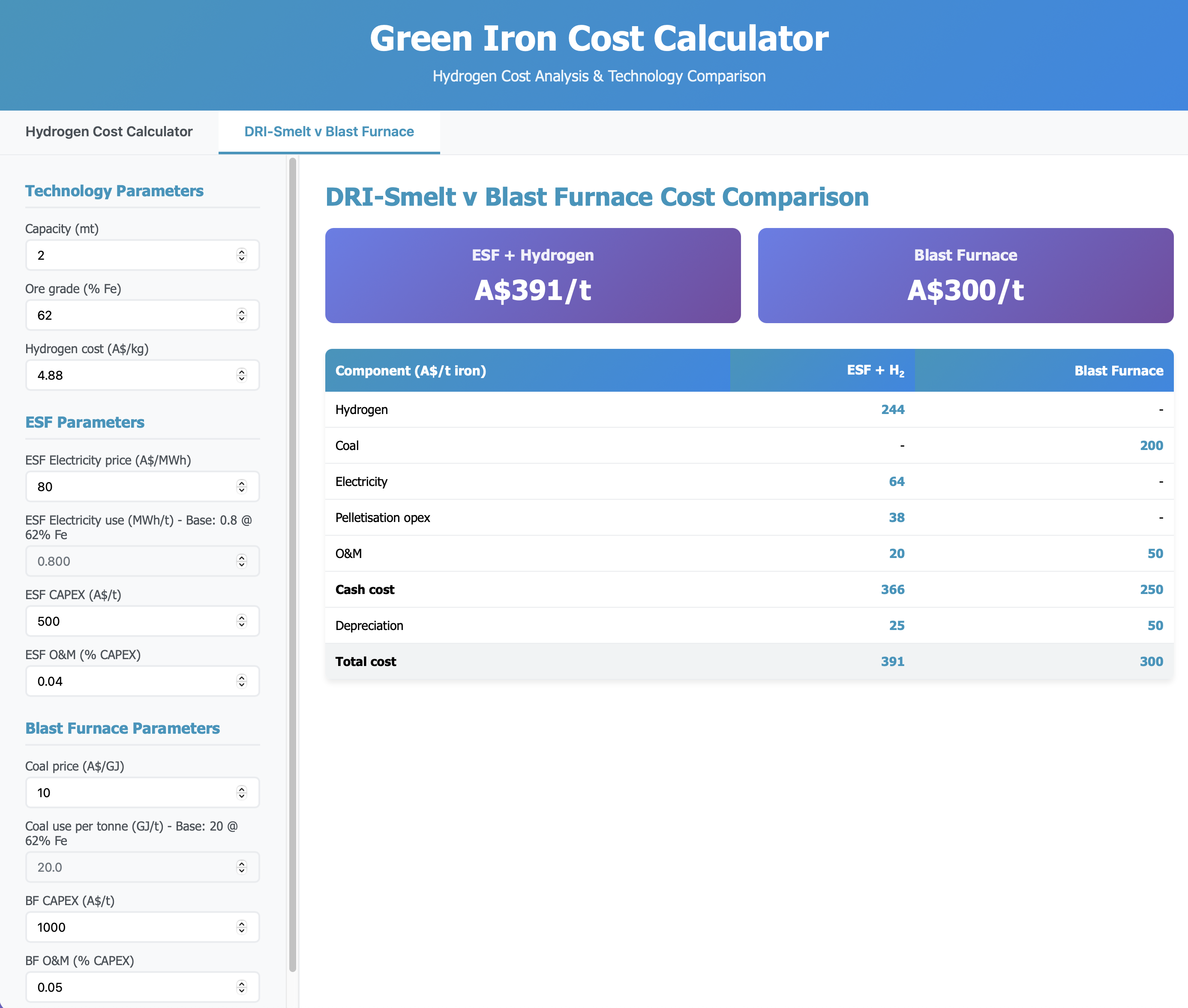Click the Total cost table row

pos(749,661)
